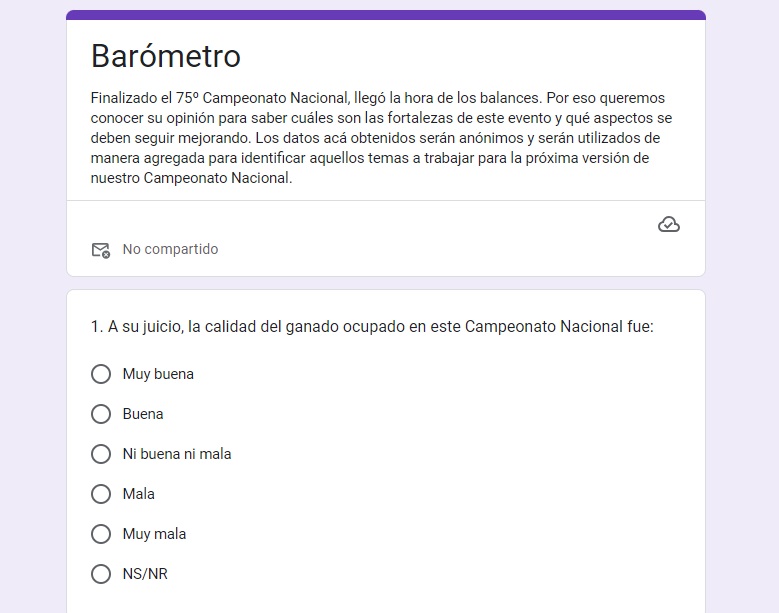Click question 1 text about calidad del ganado
The image size is (779, 613).
click(372, 326)
